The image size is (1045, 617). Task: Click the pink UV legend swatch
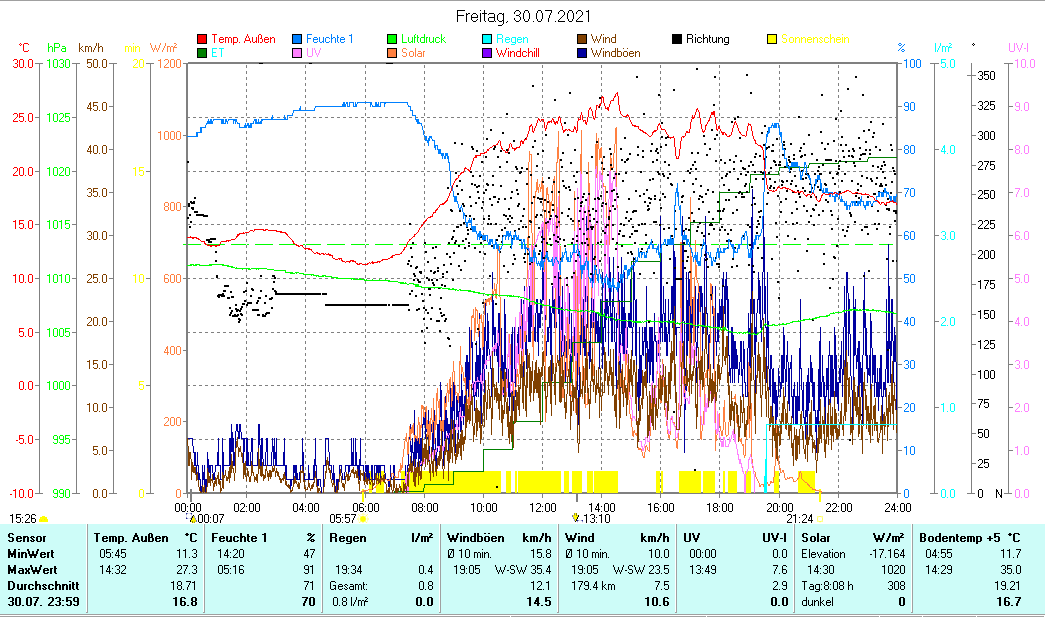297,53
